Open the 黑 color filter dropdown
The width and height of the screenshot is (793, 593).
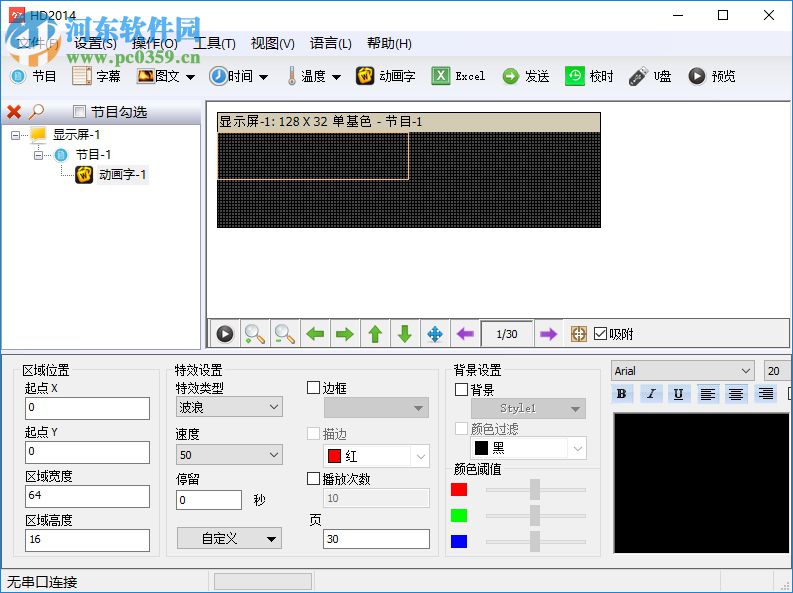click(x=528, y=448)
